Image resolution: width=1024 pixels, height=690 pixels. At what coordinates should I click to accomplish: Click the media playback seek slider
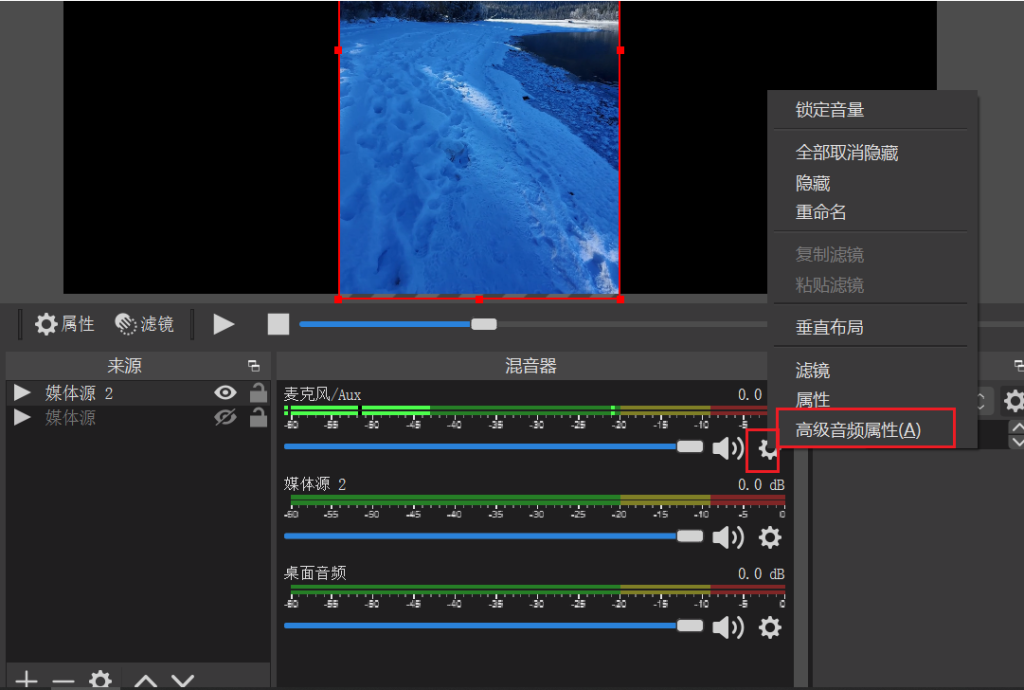click(532, 324)
